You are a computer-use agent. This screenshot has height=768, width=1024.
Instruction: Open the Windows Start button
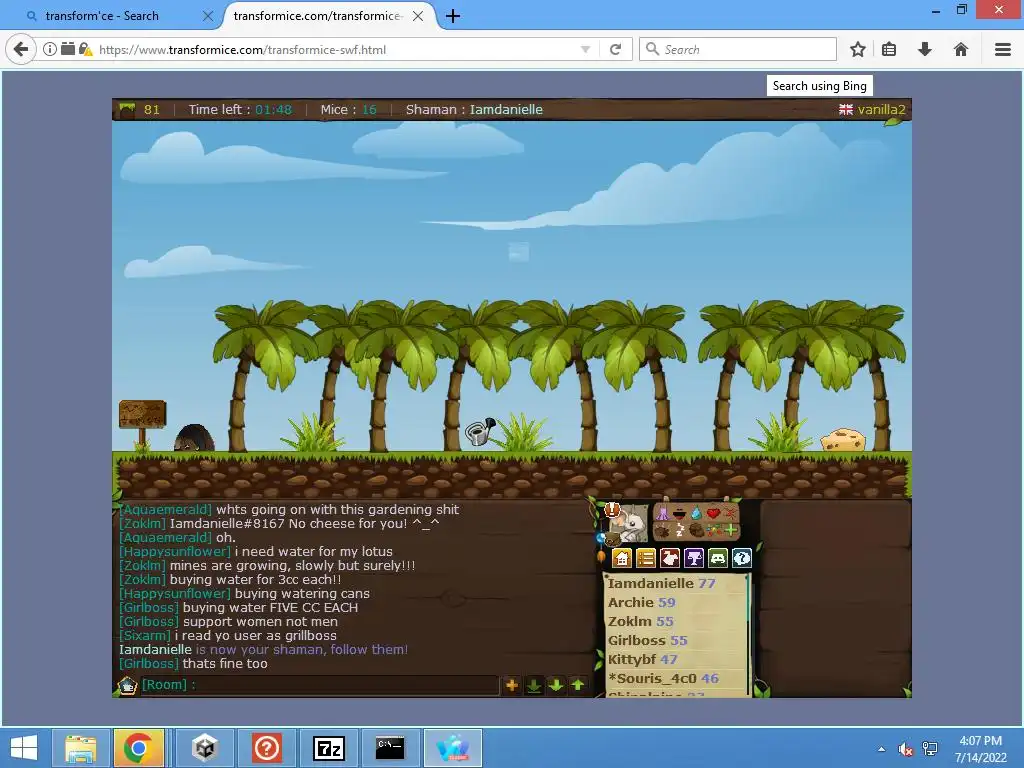[x=24, y=748]
